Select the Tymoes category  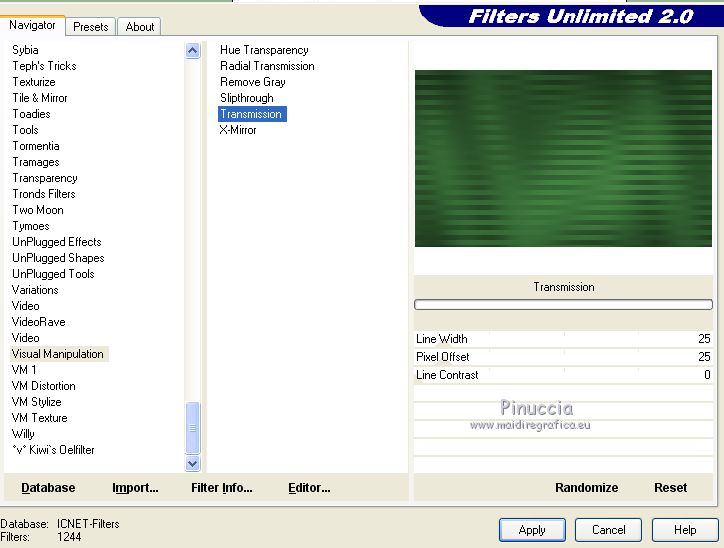coord(31,226)
